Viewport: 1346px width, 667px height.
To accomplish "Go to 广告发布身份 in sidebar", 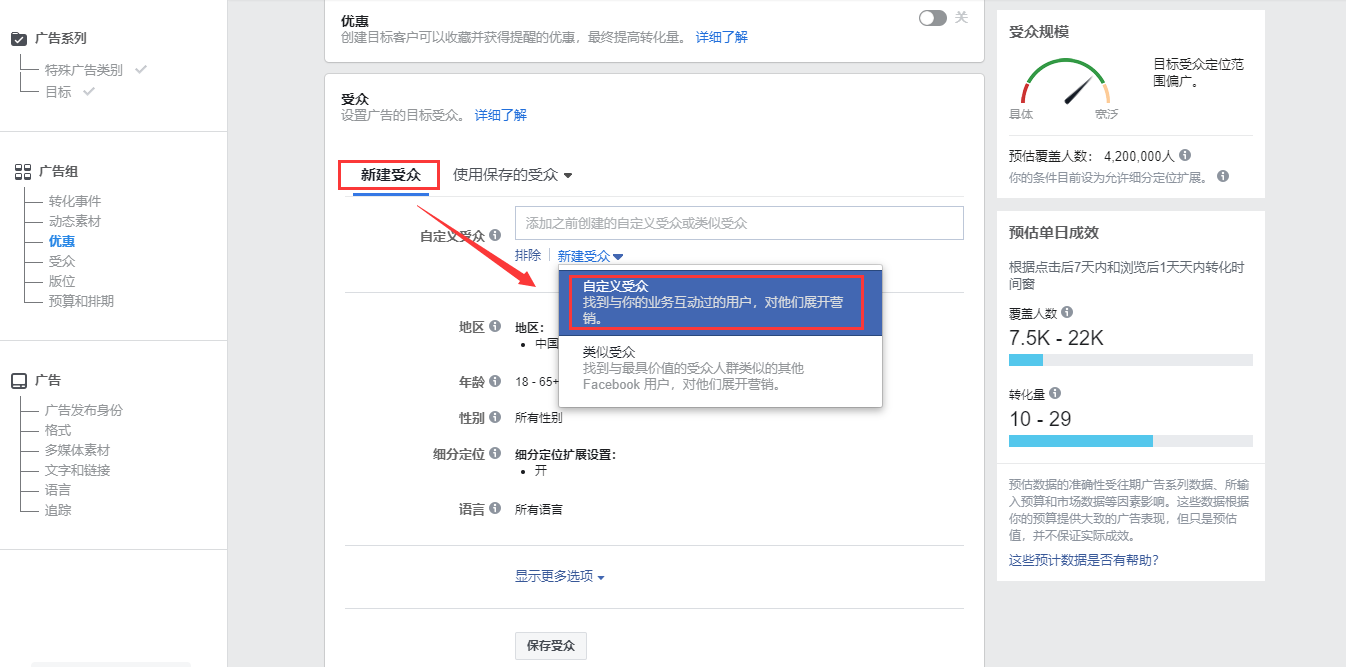I will click(84, 410).
